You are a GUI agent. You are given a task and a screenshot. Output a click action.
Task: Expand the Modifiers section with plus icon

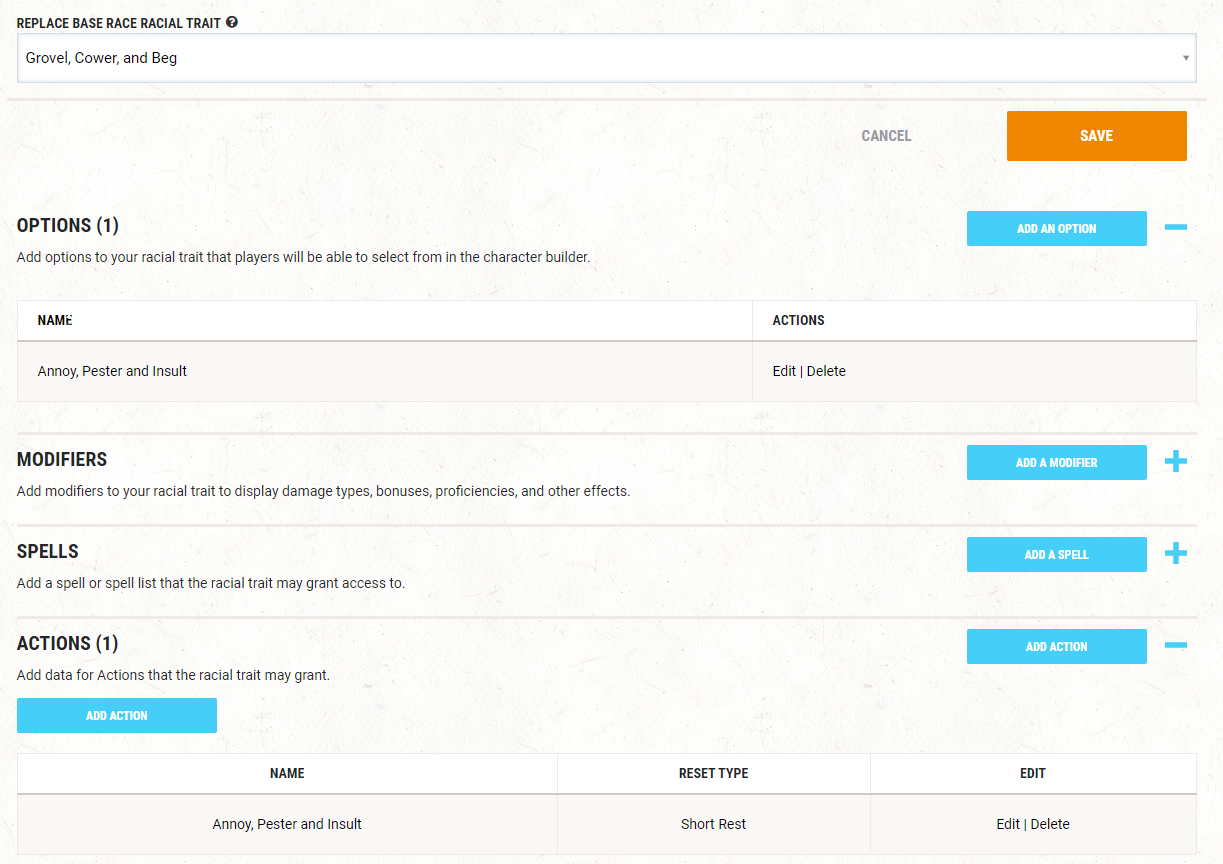1176,461
